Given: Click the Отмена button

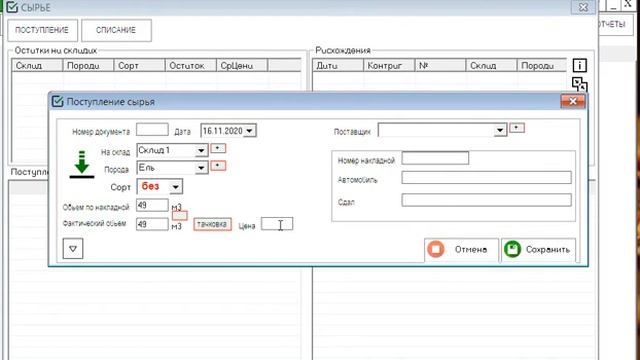Looking at the screenshot, I should click(462, 249).
